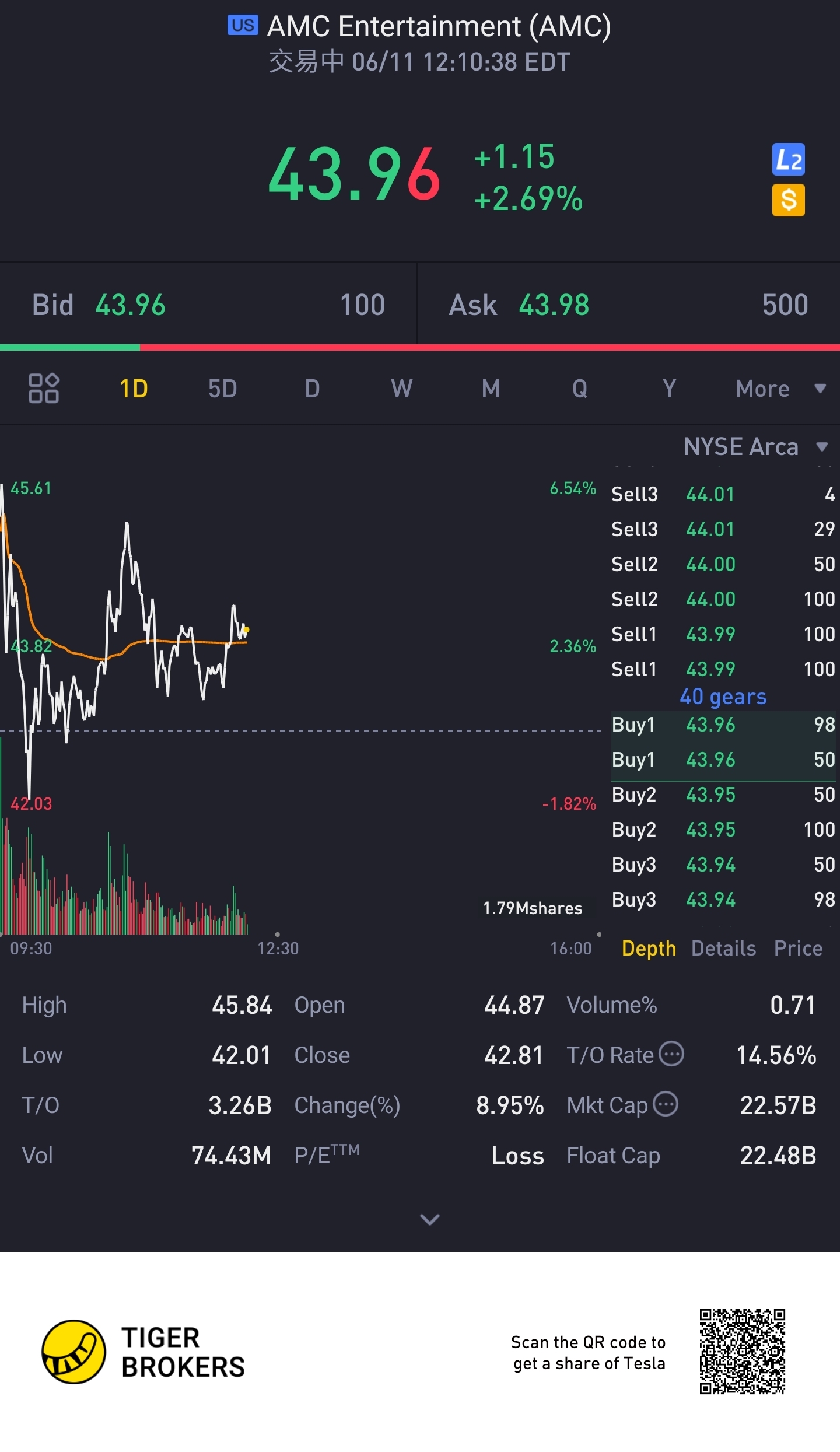The height and width of the screenshot is (1452, 840).
Task: Tap the bid/ask ratio color bar
Action: coord(420,348)
